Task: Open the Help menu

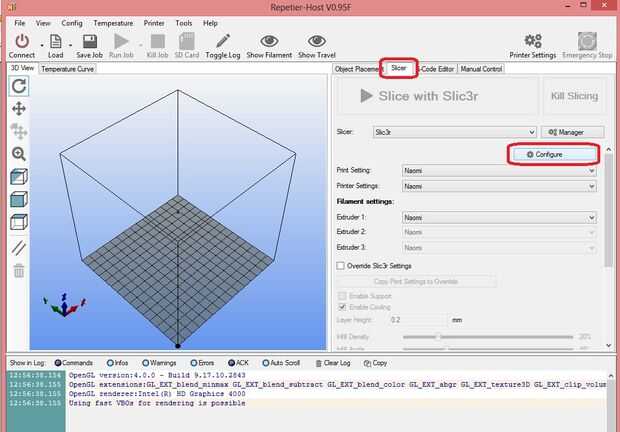Action: (x=210, y=23)
